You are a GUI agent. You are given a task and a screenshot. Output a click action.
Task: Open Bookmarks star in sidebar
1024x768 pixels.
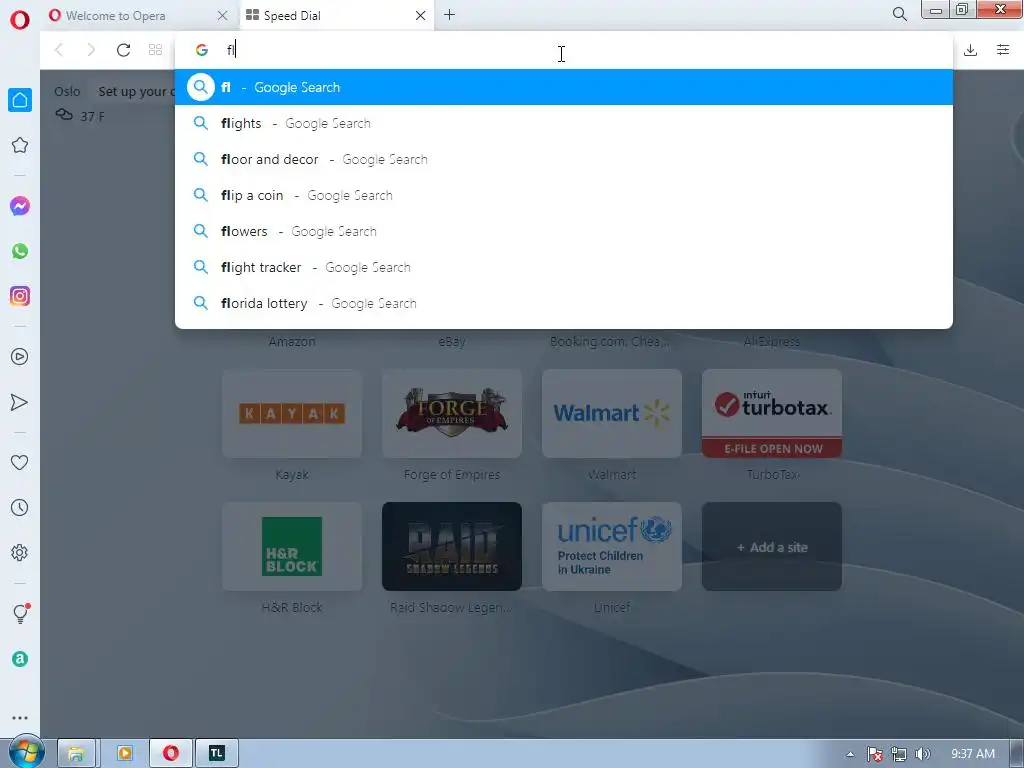(x=20, y=145)
